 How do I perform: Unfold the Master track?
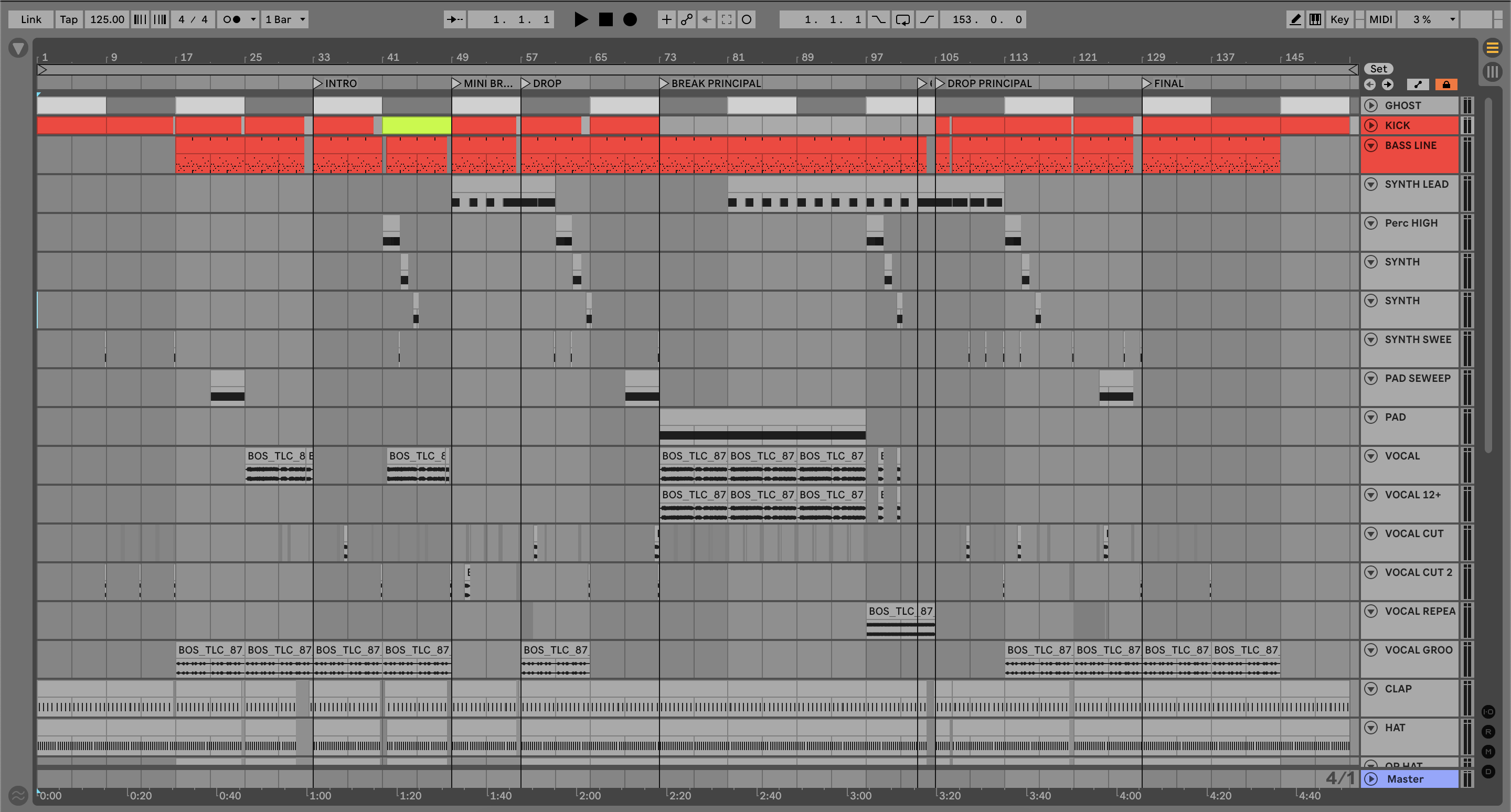(1371, 779)
